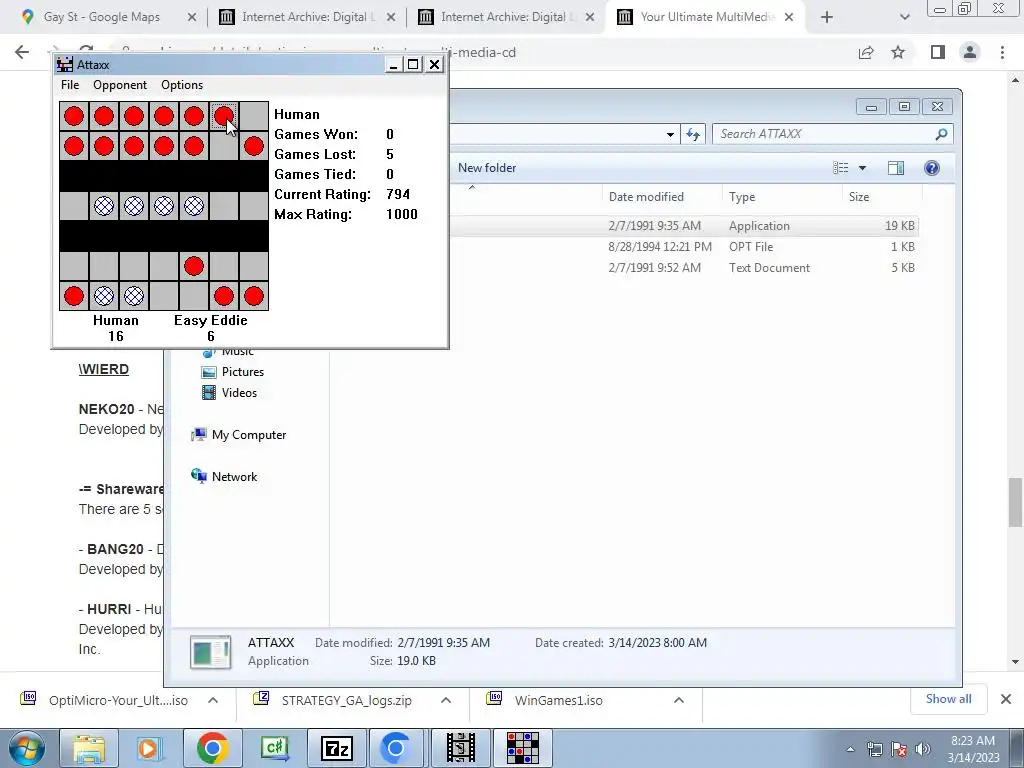Open the C# application taskbar icon
The height and width of the screenshot is (768, 1024).
274,748
